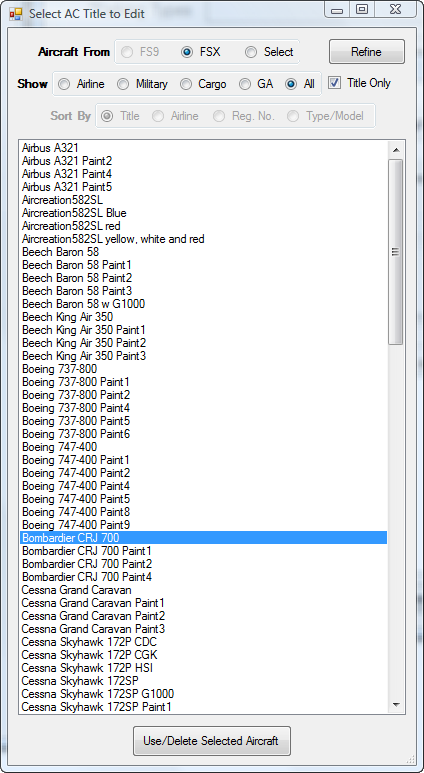Click the scrollbar down arrow
424x773 pixels.
[396, 705]
